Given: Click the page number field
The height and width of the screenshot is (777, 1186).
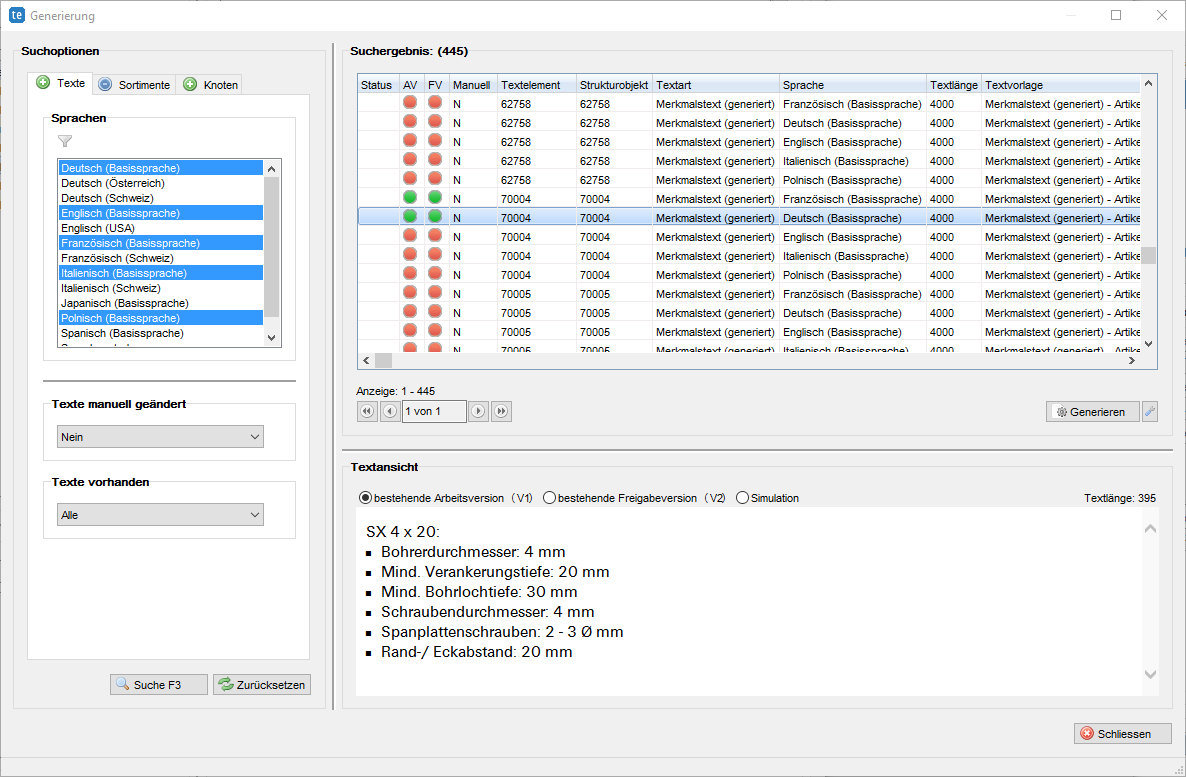Looking at the screenshot, I should (434, 412).
